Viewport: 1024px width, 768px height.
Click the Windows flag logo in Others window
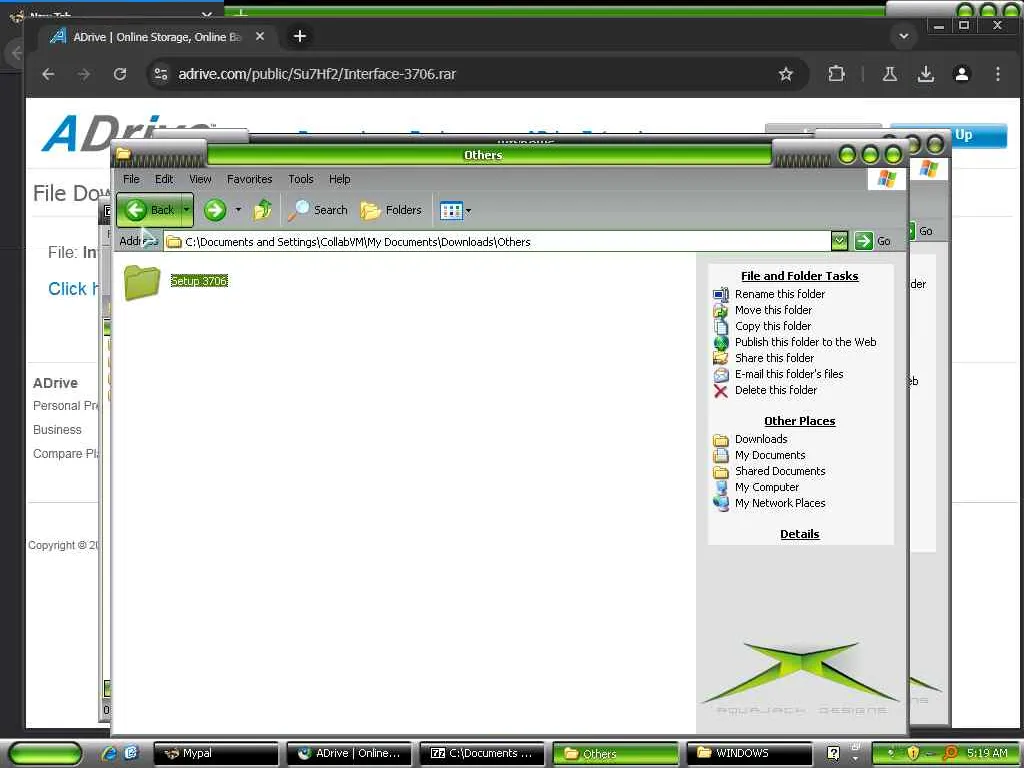coord(887,178)
